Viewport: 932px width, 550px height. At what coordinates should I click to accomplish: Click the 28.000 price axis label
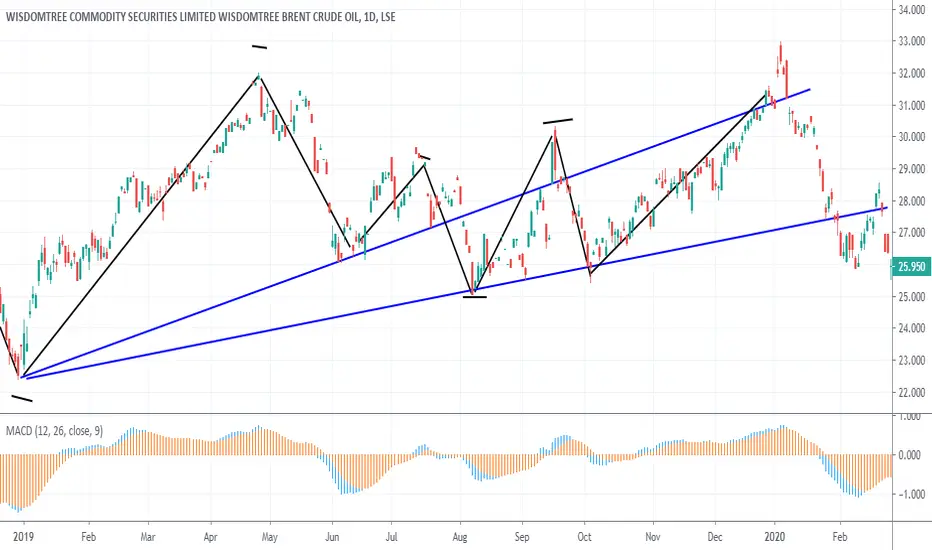(x=912, y=201)
